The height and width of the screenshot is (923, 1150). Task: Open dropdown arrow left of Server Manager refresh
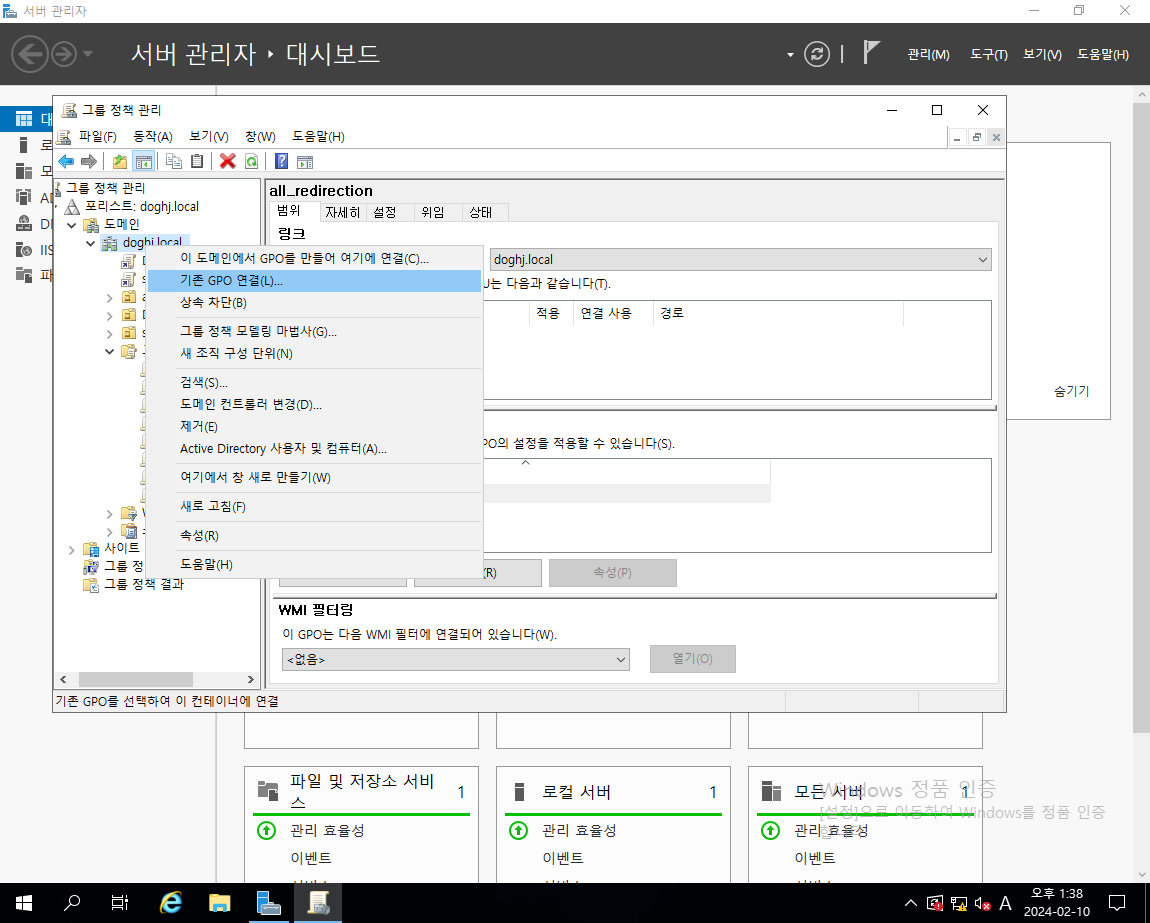790,55
